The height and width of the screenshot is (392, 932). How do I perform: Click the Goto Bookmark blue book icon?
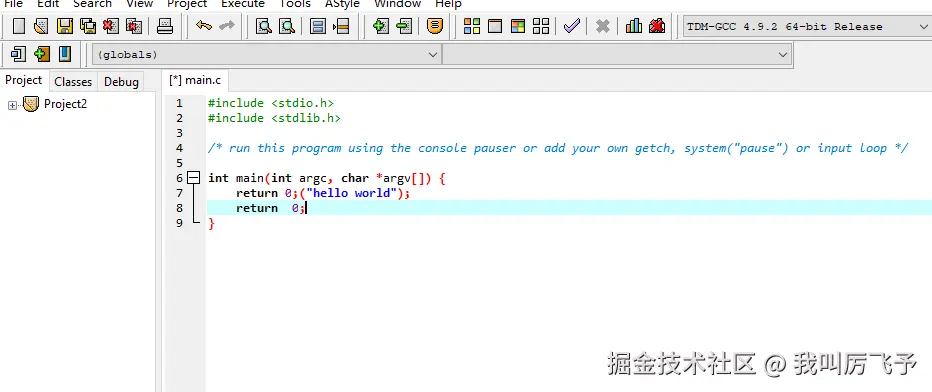pyautogui.click(x=65, y=54)
